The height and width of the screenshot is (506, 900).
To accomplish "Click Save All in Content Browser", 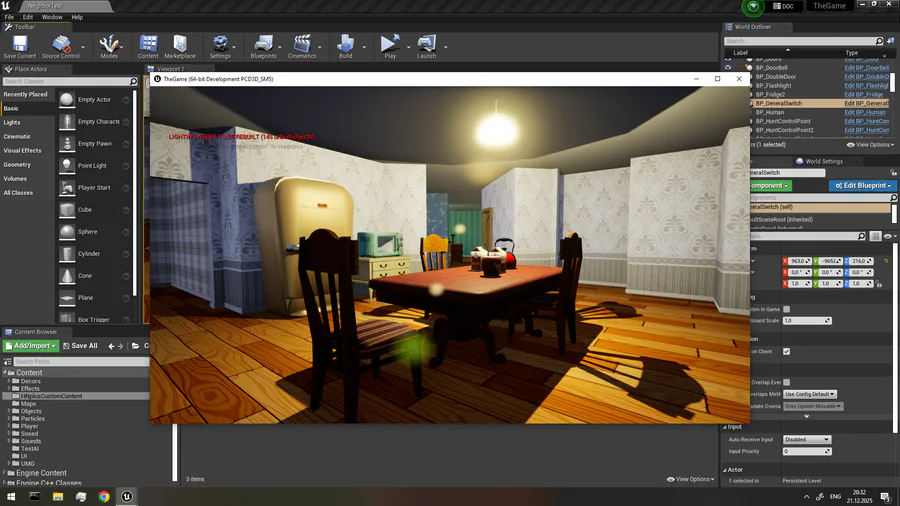I will (80, 346).
